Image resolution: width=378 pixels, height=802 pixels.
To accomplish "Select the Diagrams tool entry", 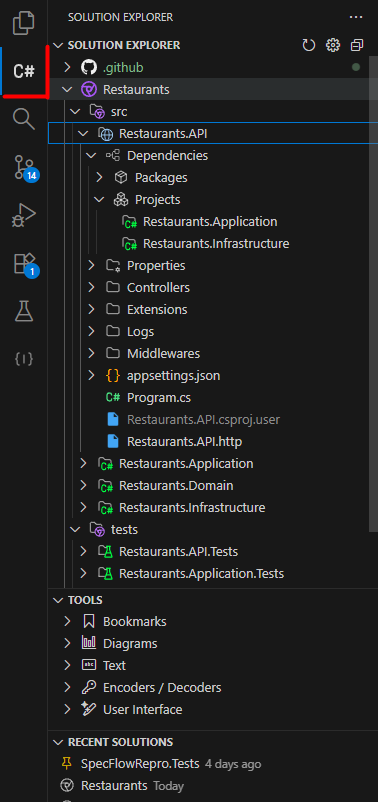I will [130, 643].
